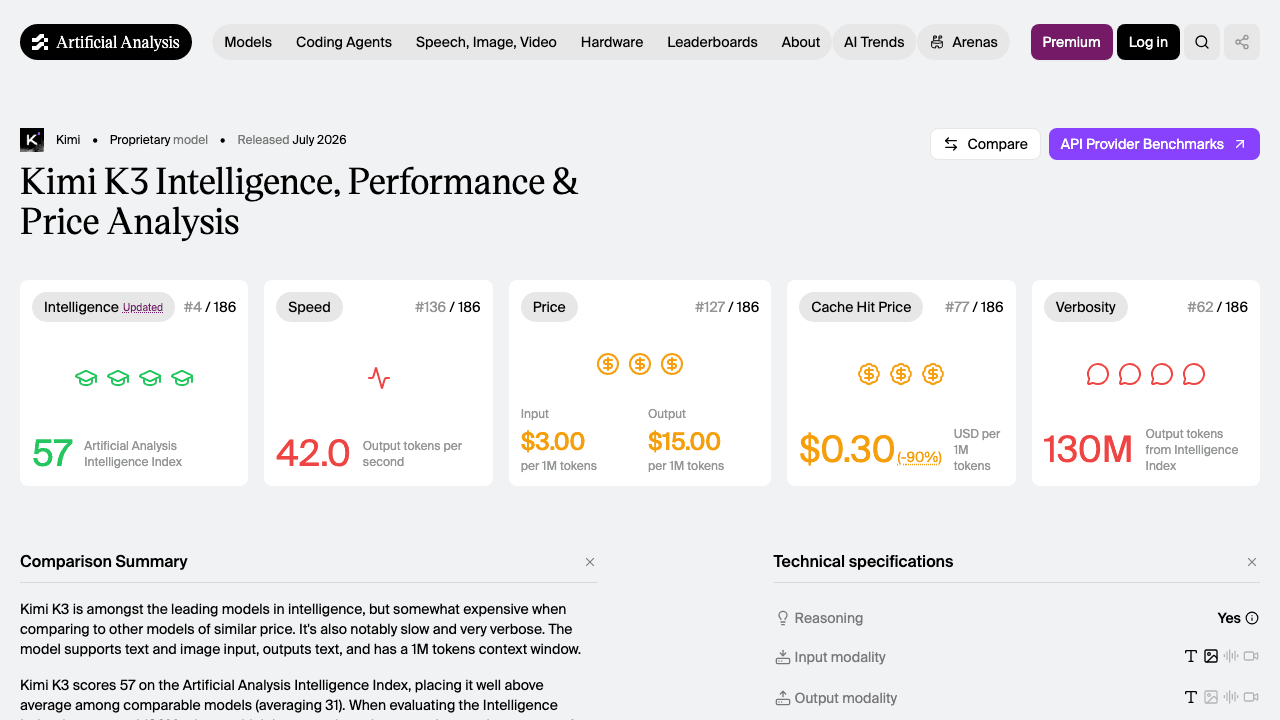The width and height of the screenshot is (1280, 720).
Task: Click the #127 / 186 price rank
Action: pyautogui.click(x=727, y=307)
